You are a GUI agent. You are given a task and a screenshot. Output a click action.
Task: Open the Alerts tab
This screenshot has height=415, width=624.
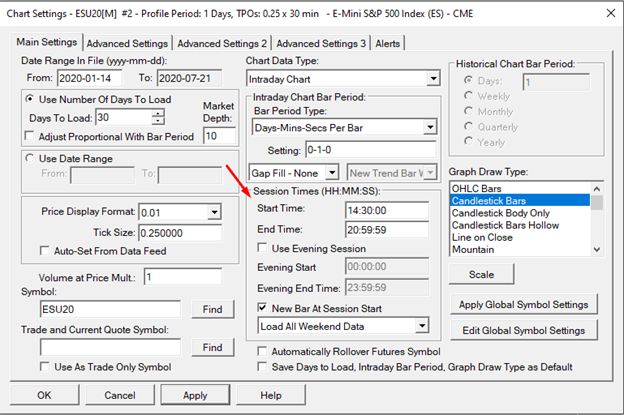(387, 44)
